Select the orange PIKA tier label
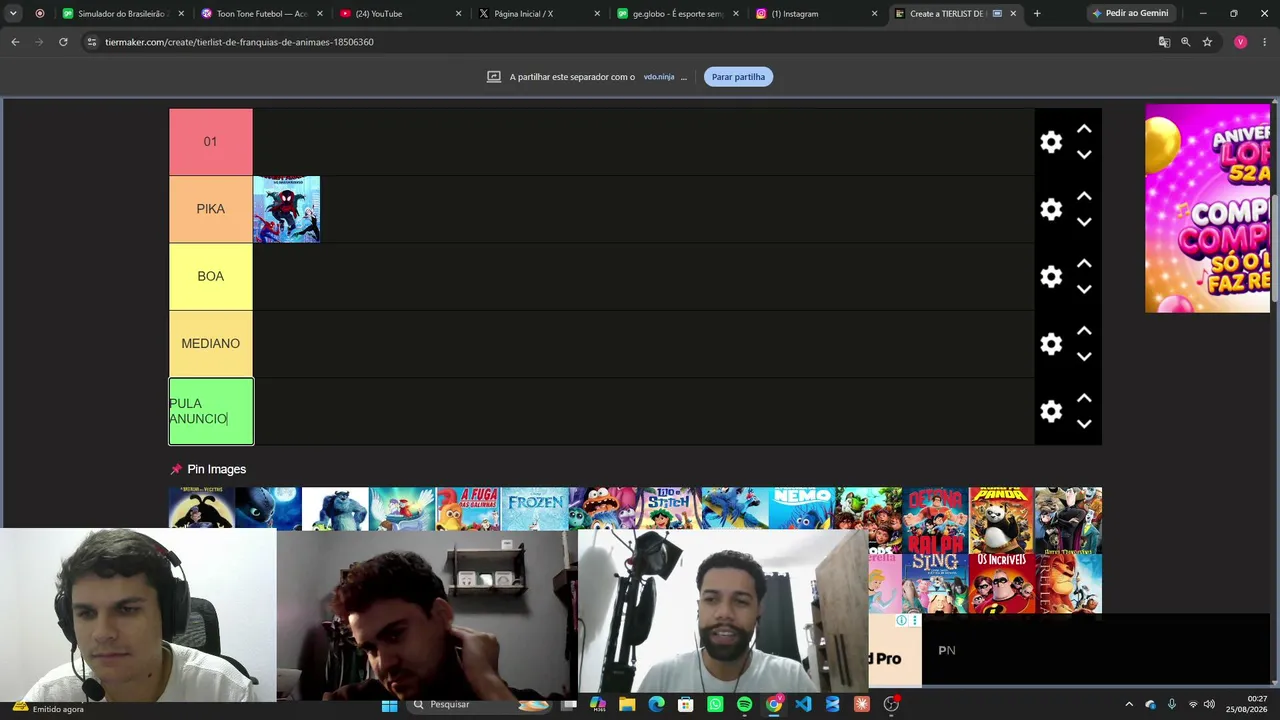Image resolution: width=1280 pixels, height=720 pixels. click(x=210, y=209)
